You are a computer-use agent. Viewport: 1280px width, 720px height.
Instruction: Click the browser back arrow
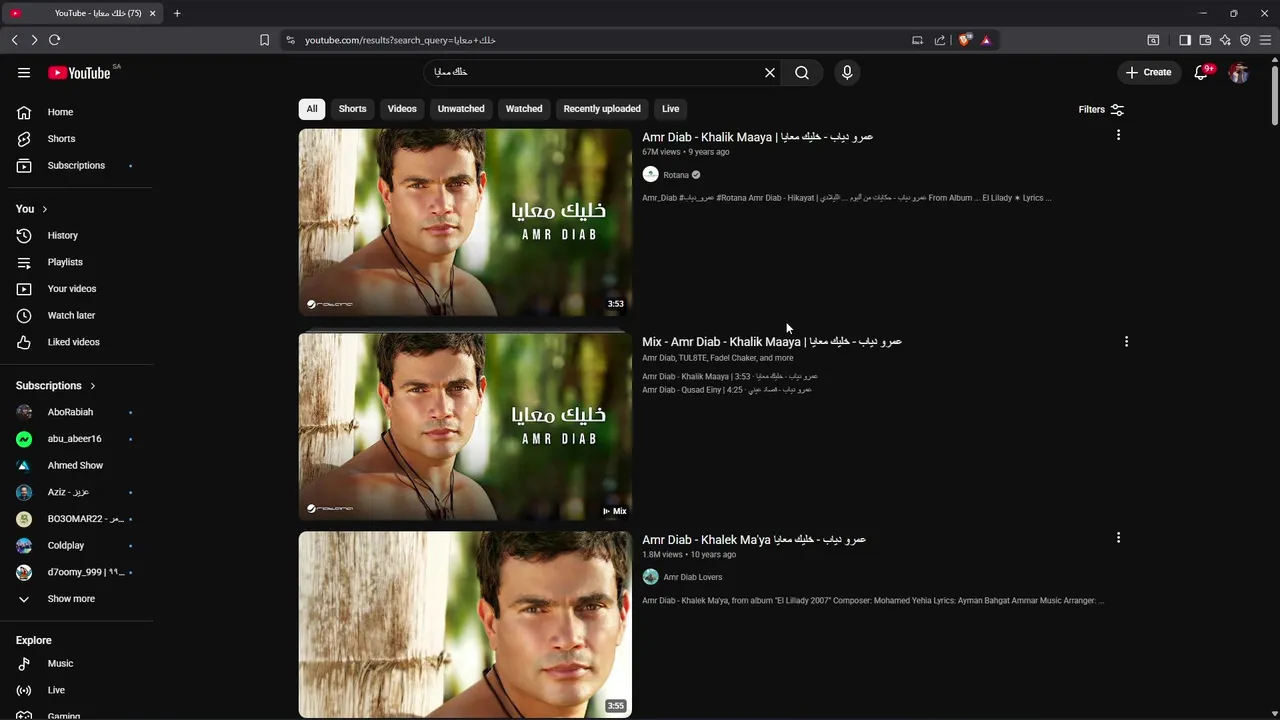coord(14,40)
